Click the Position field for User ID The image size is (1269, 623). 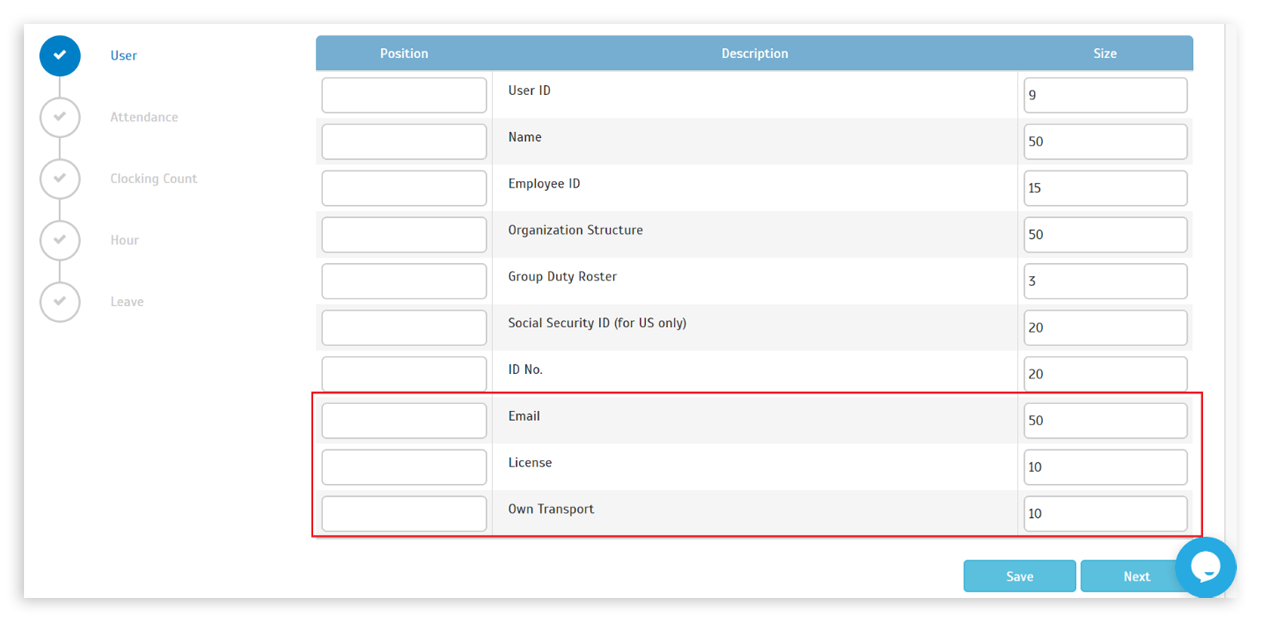(x=404, y=95)
